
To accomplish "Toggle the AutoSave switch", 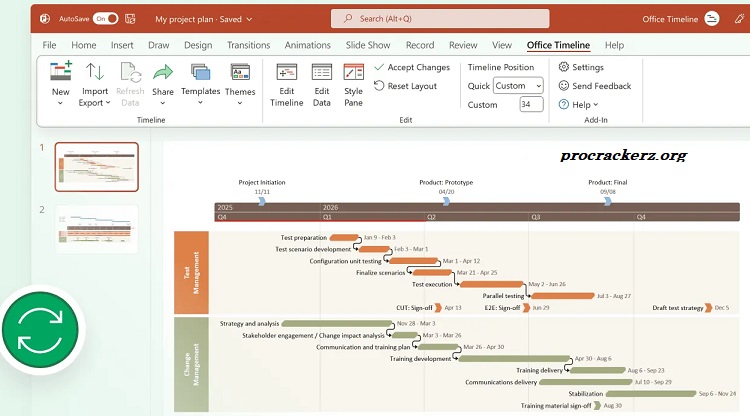I will (x=106, y=18).
